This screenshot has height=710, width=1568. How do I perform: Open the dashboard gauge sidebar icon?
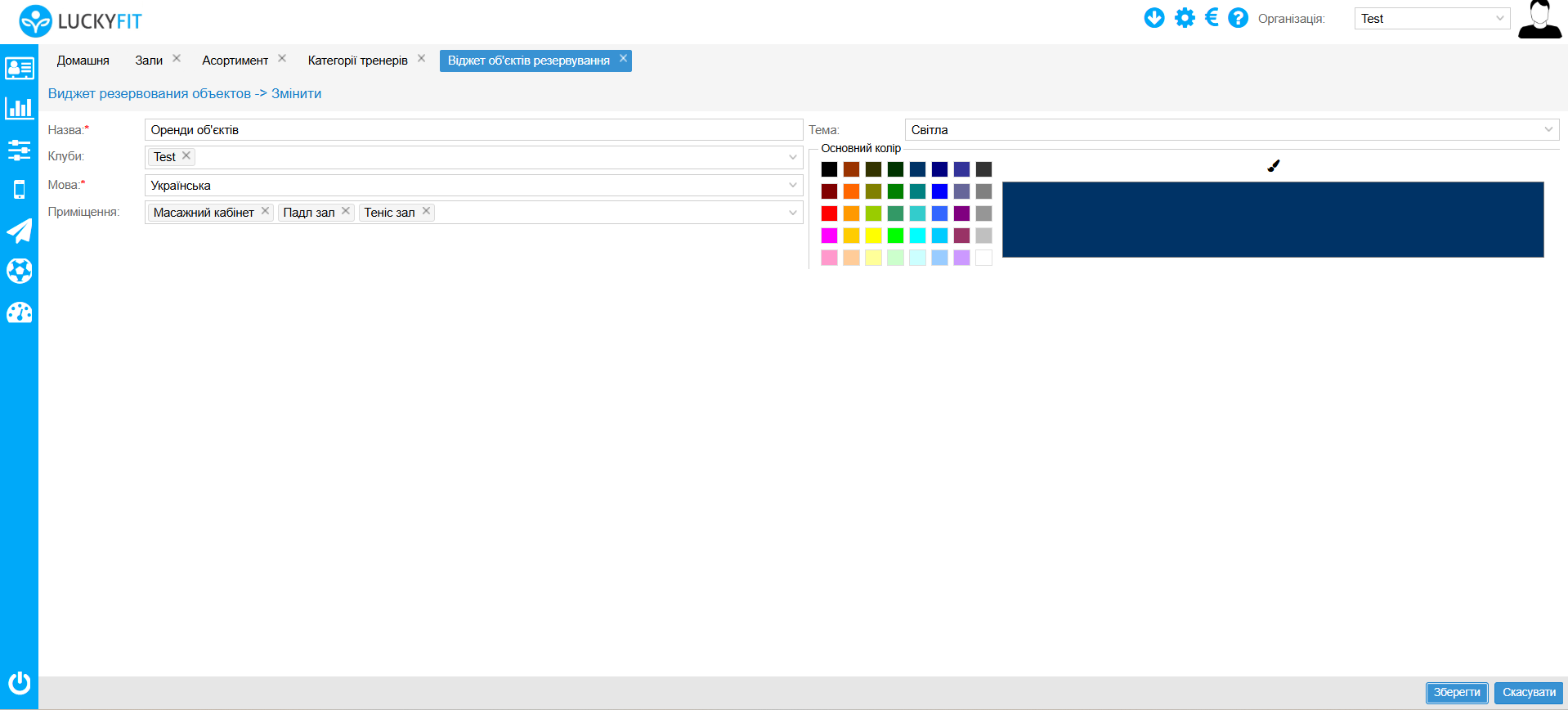click(19, 312)
